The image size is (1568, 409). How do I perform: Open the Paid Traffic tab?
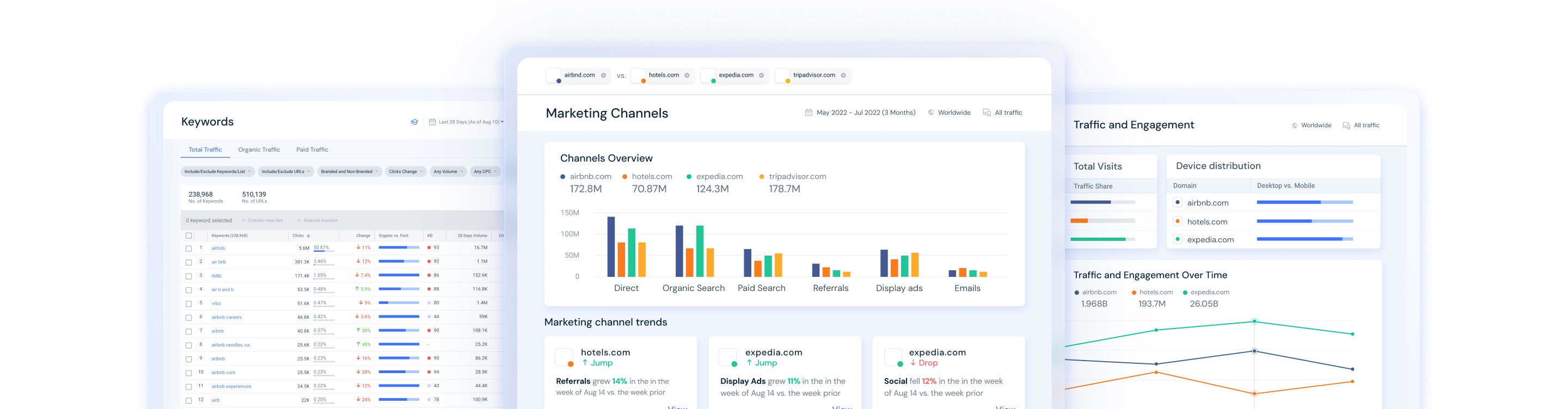311,150
